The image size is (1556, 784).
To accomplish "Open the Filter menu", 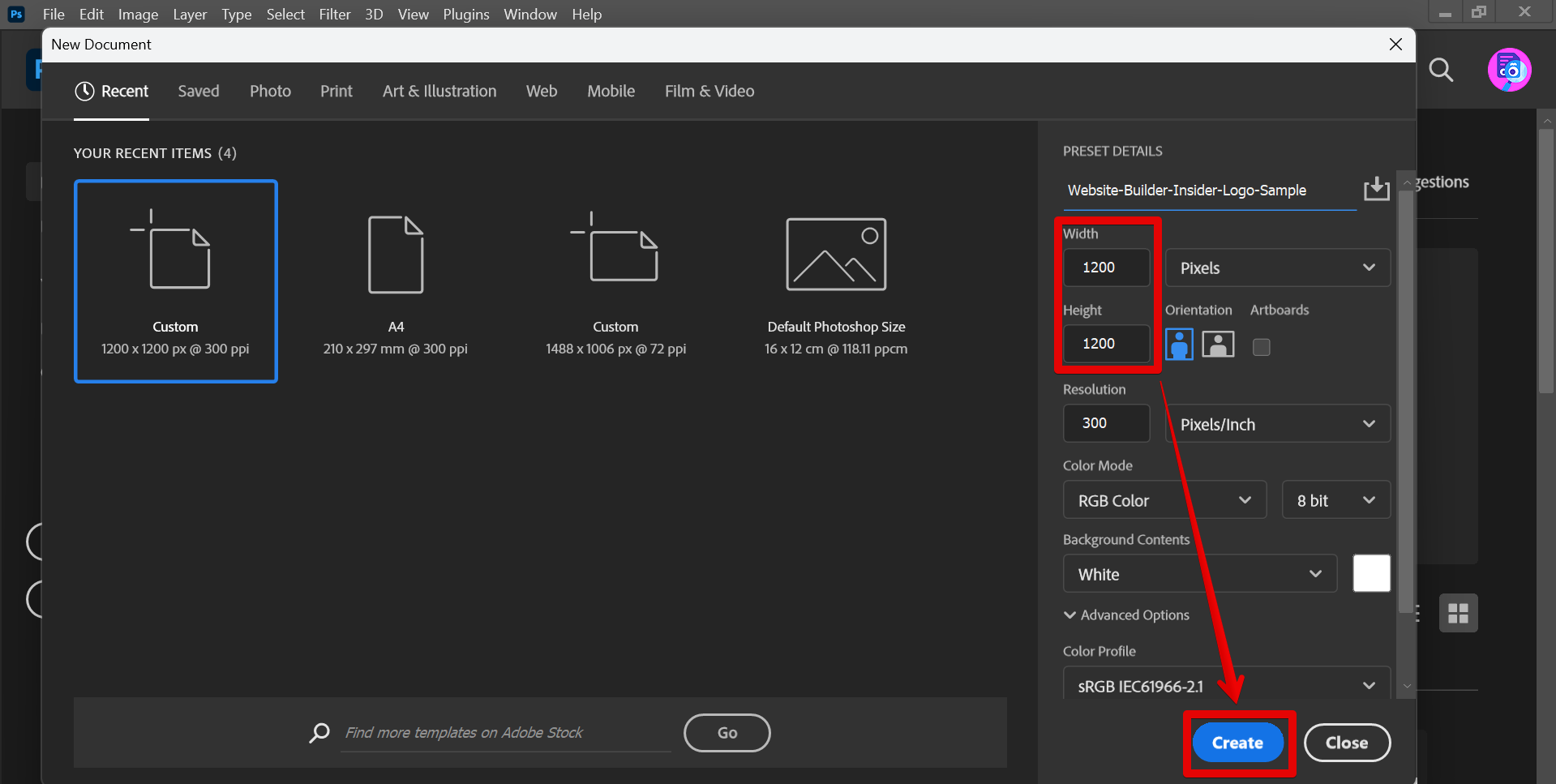I will point(334,15).
